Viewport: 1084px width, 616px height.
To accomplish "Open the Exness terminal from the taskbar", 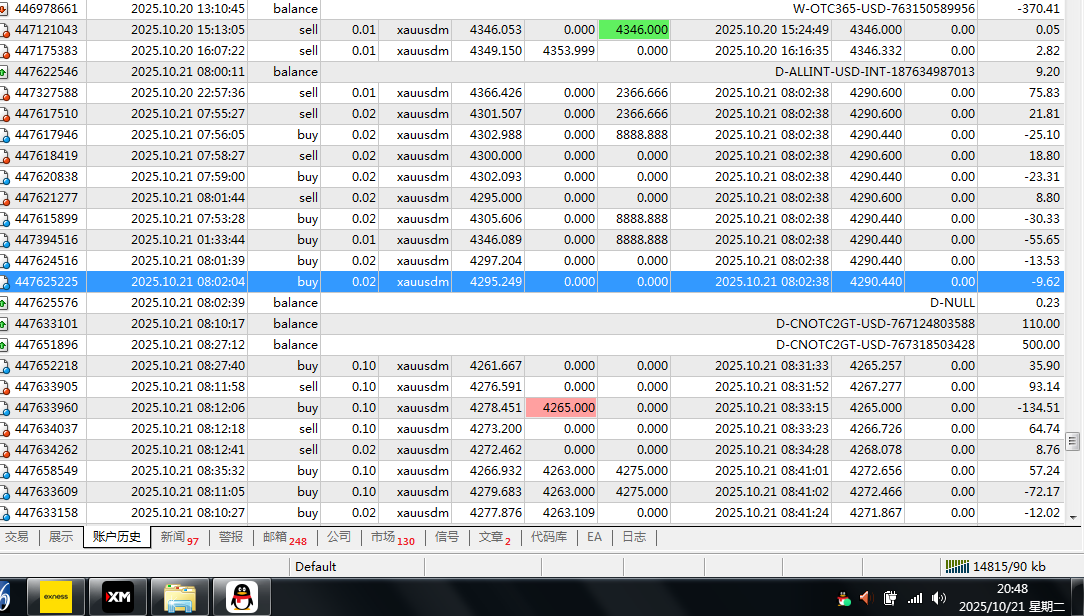I will (55, 597).
